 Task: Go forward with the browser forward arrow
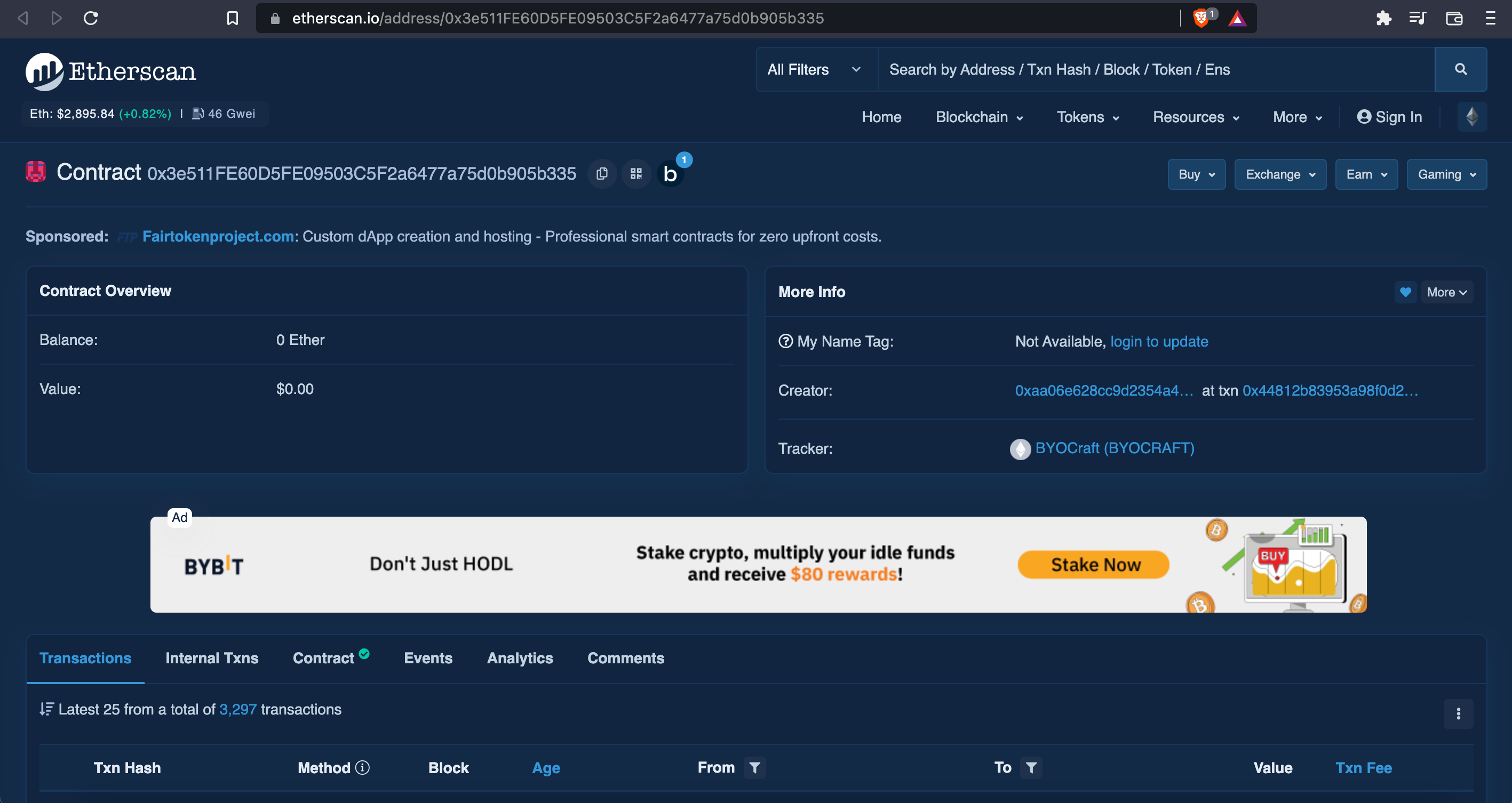click(57, 18)
